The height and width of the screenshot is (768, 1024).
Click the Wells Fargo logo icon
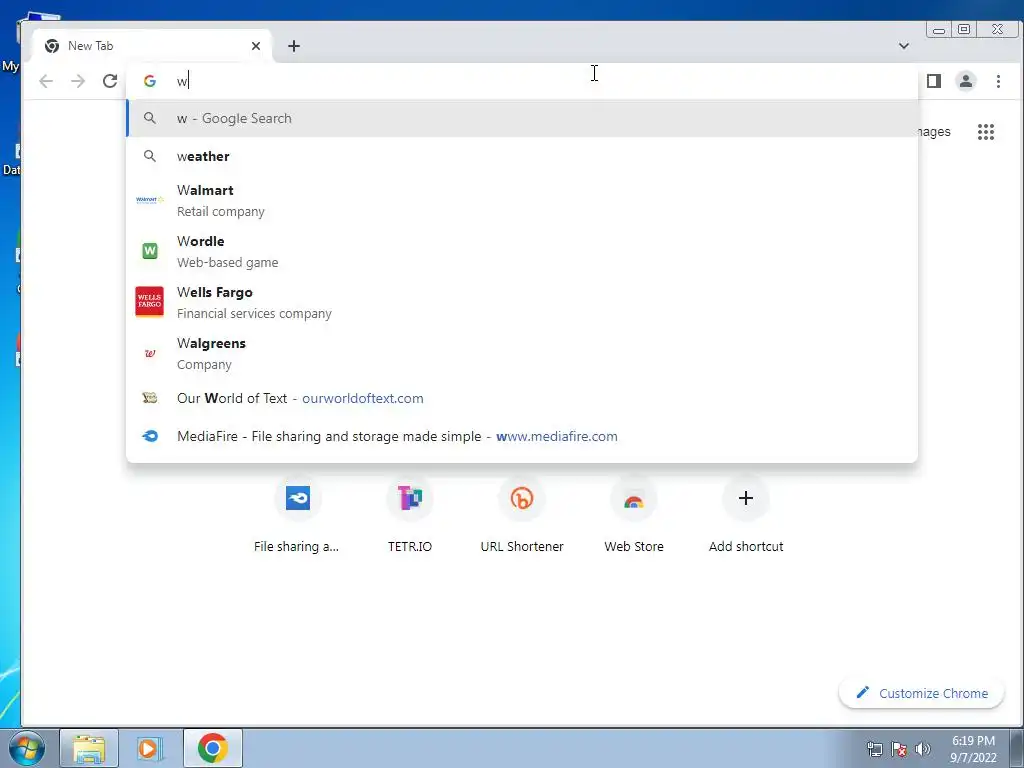[150, 301]
